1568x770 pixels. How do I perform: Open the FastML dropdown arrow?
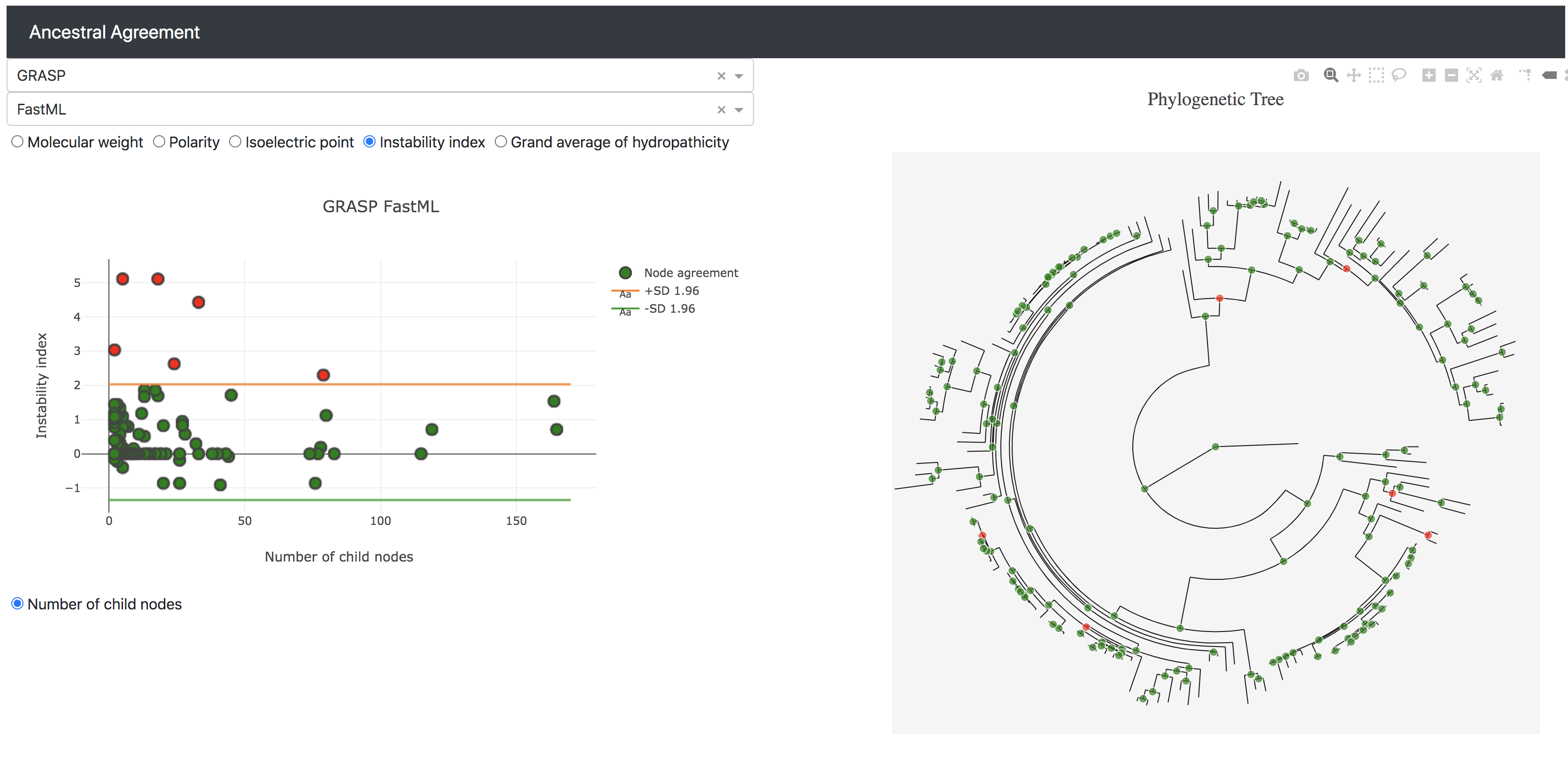(739, 110)
